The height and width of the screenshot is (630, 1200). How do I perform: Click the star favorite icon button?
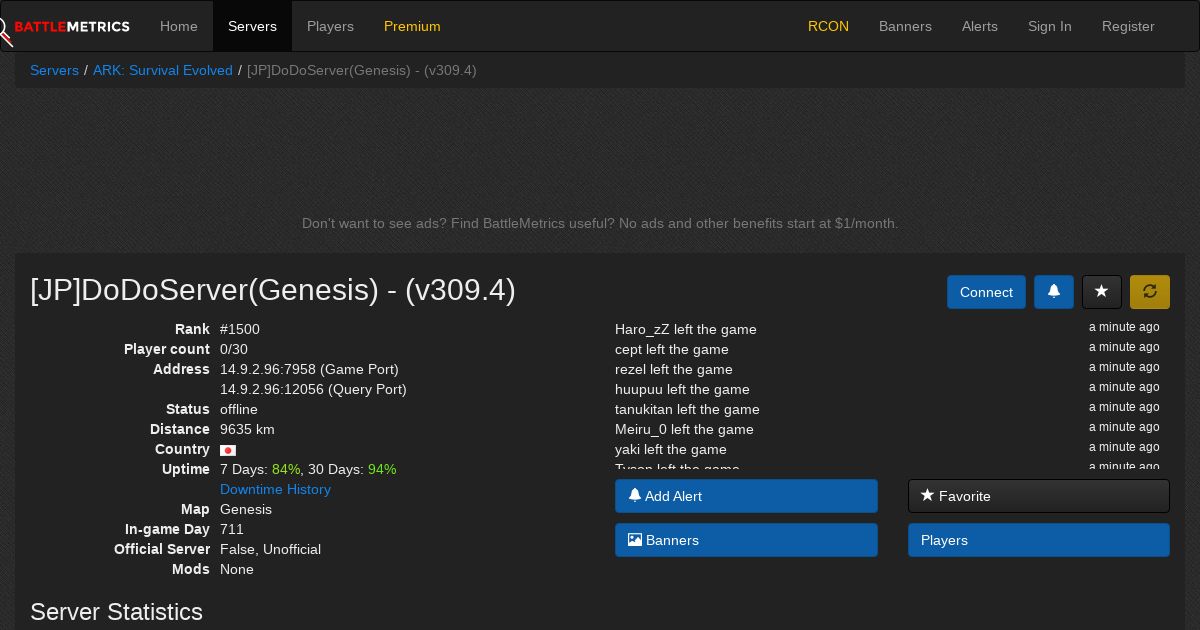(x=1102, y=292)
